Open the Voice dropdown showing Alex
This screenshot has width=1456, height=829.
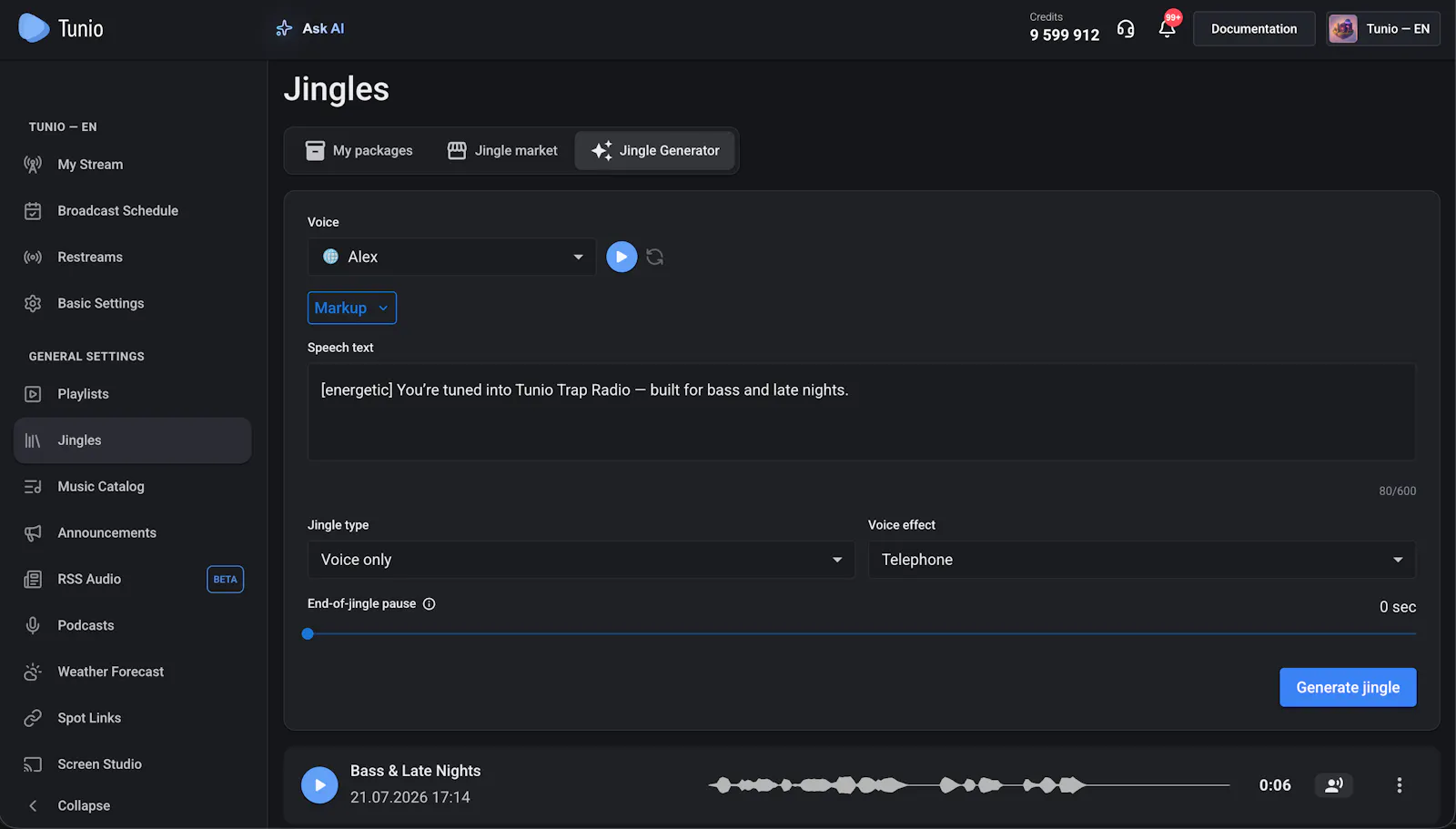[x=451, y=258]
